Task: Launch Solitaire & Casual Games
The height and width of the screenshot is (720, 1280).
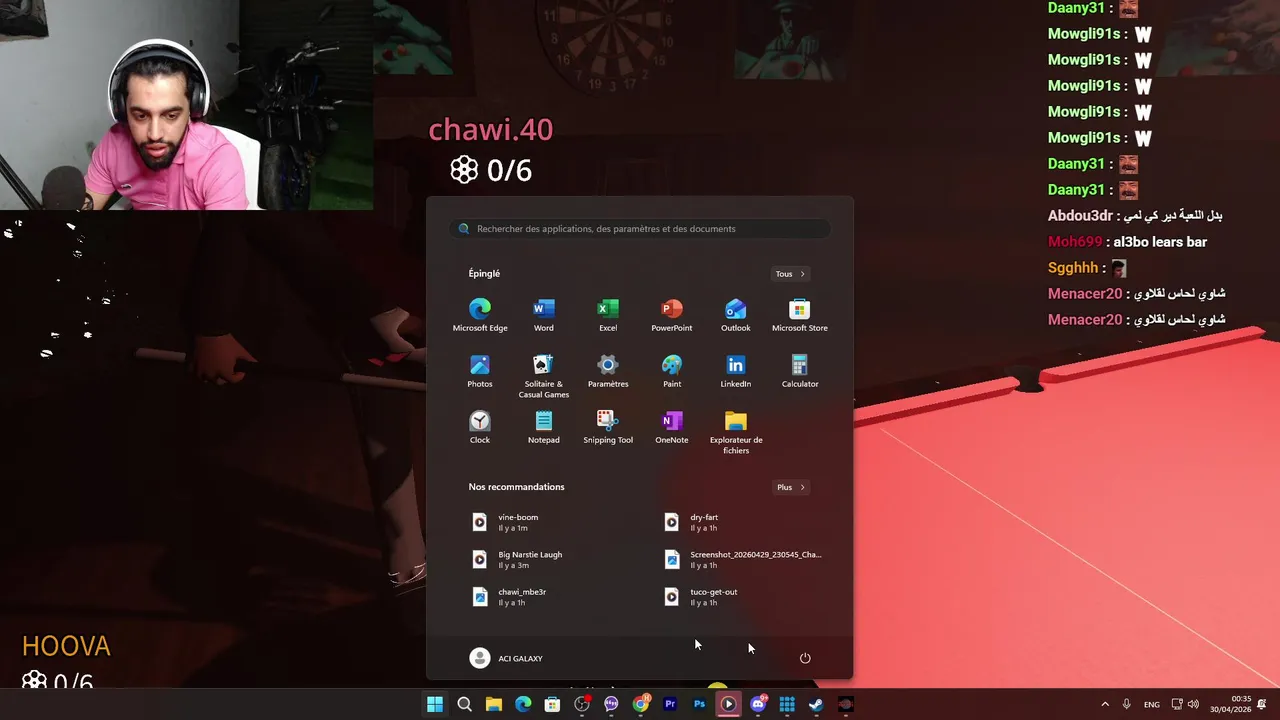Action: 544,376
